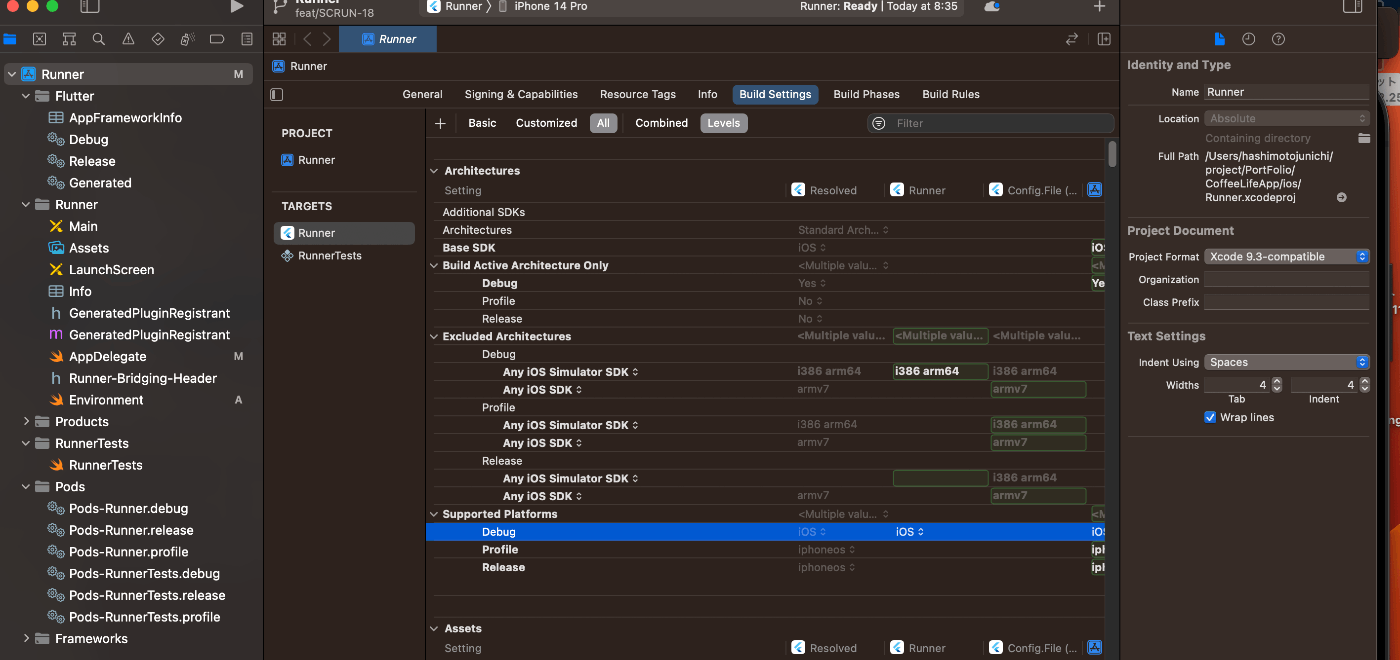Switch to Combined view
Image resolution: width=1400 pixels, height=660 pixels.
click(661, 123)
